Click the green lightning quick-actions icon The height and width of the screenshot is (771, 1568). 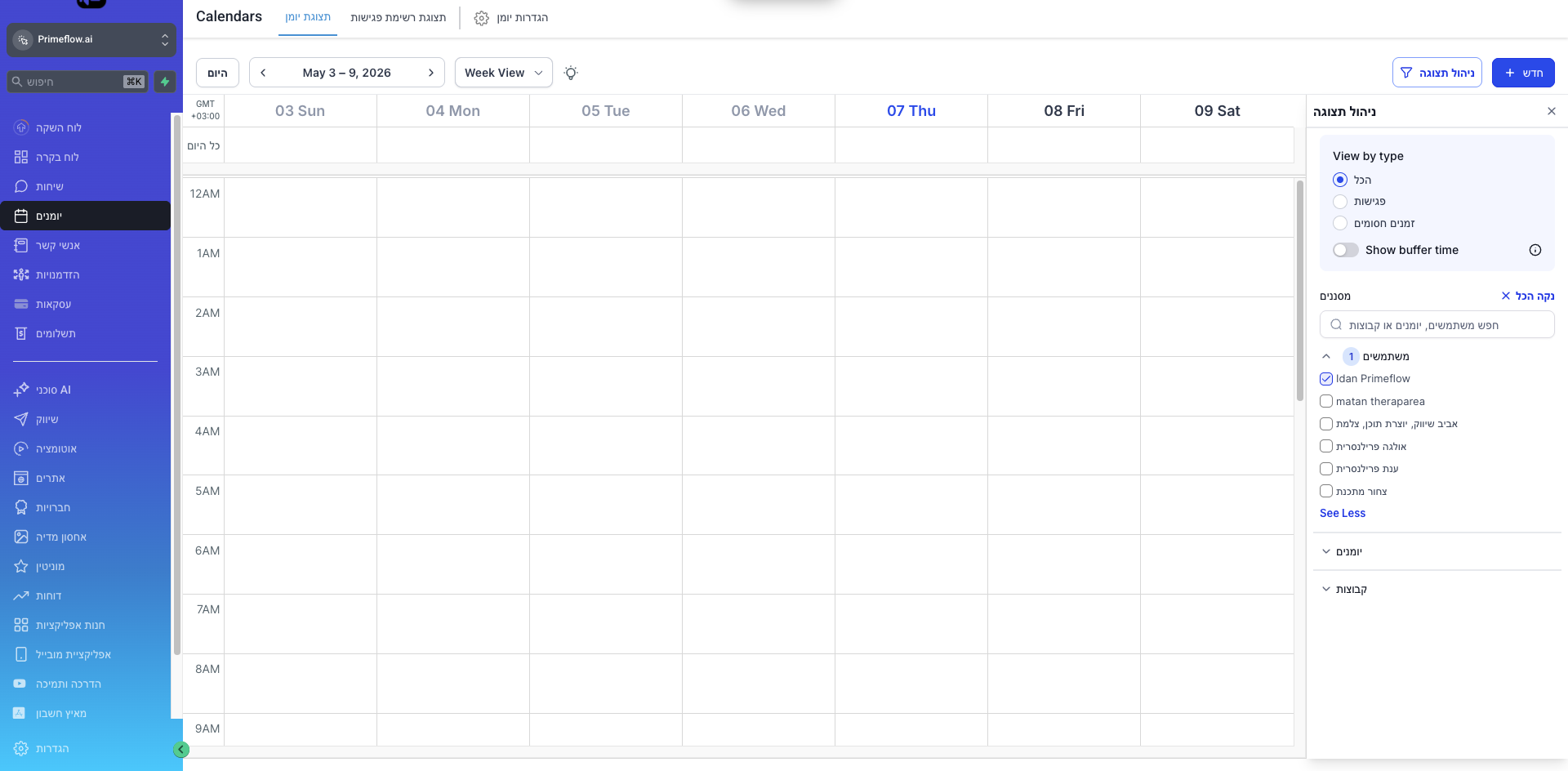coord(165,82)
